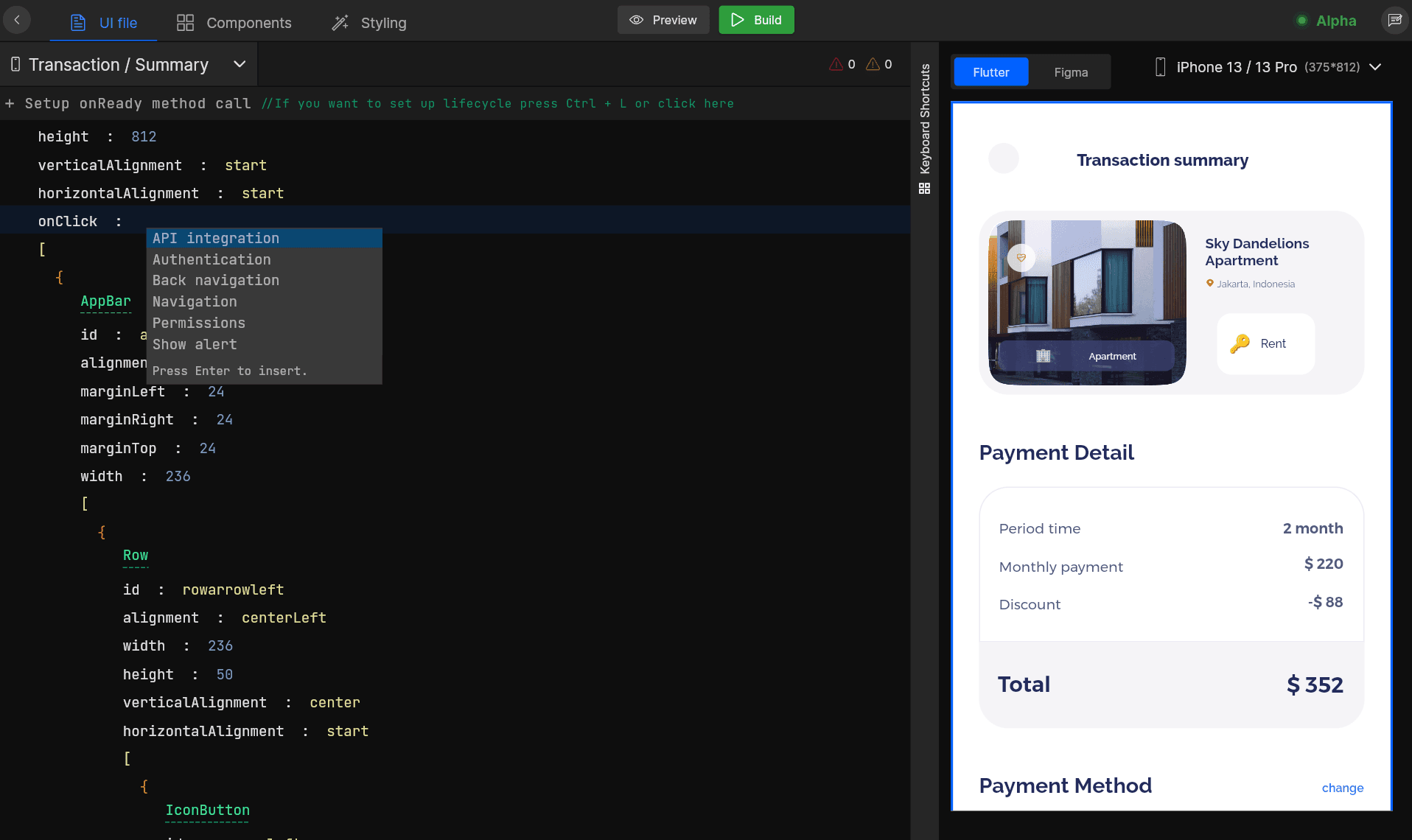Click the change link beside Payment Method
The width and height of the screenshot is (1412, 840).
(1342, 788)
